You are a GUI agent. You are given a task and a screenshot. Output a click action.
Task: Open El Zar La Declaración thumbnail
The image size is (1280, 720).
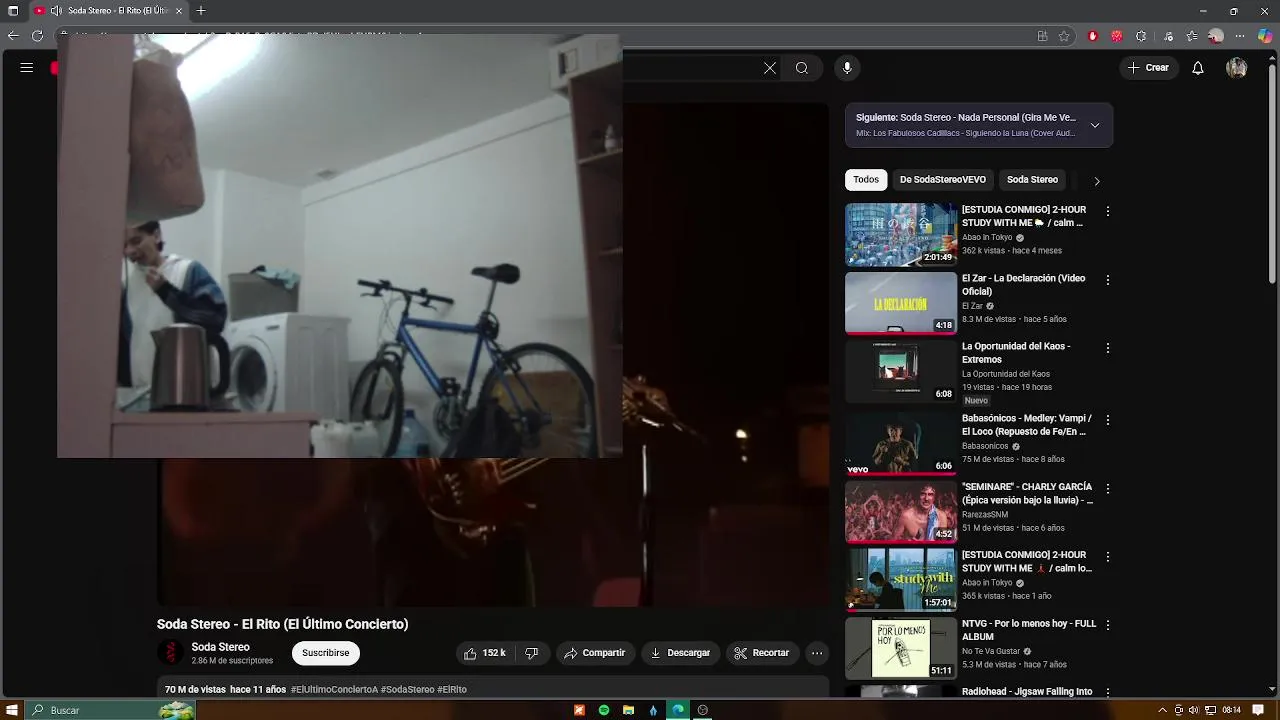901,303
